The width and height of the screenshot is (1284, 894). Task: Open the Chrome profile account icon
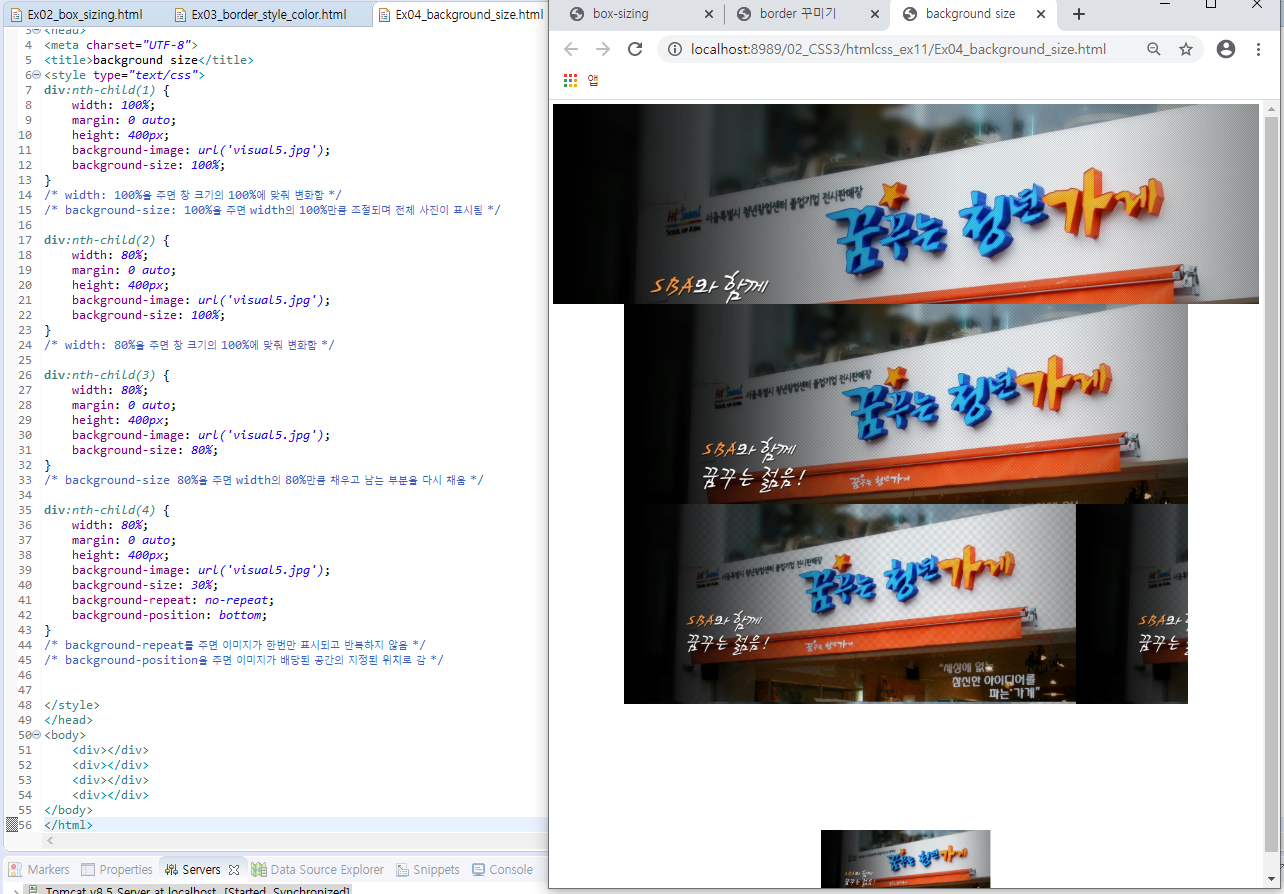pyautogui.click(x=1226, y=49)
